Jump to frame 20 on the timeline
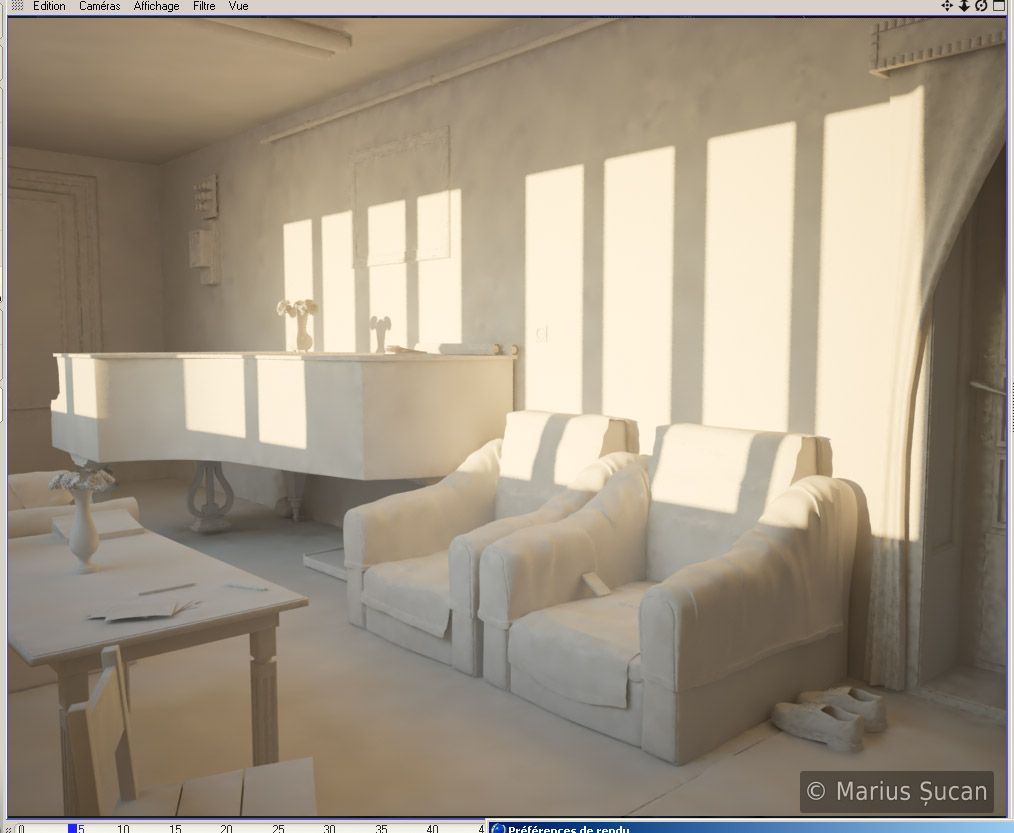 226,828
